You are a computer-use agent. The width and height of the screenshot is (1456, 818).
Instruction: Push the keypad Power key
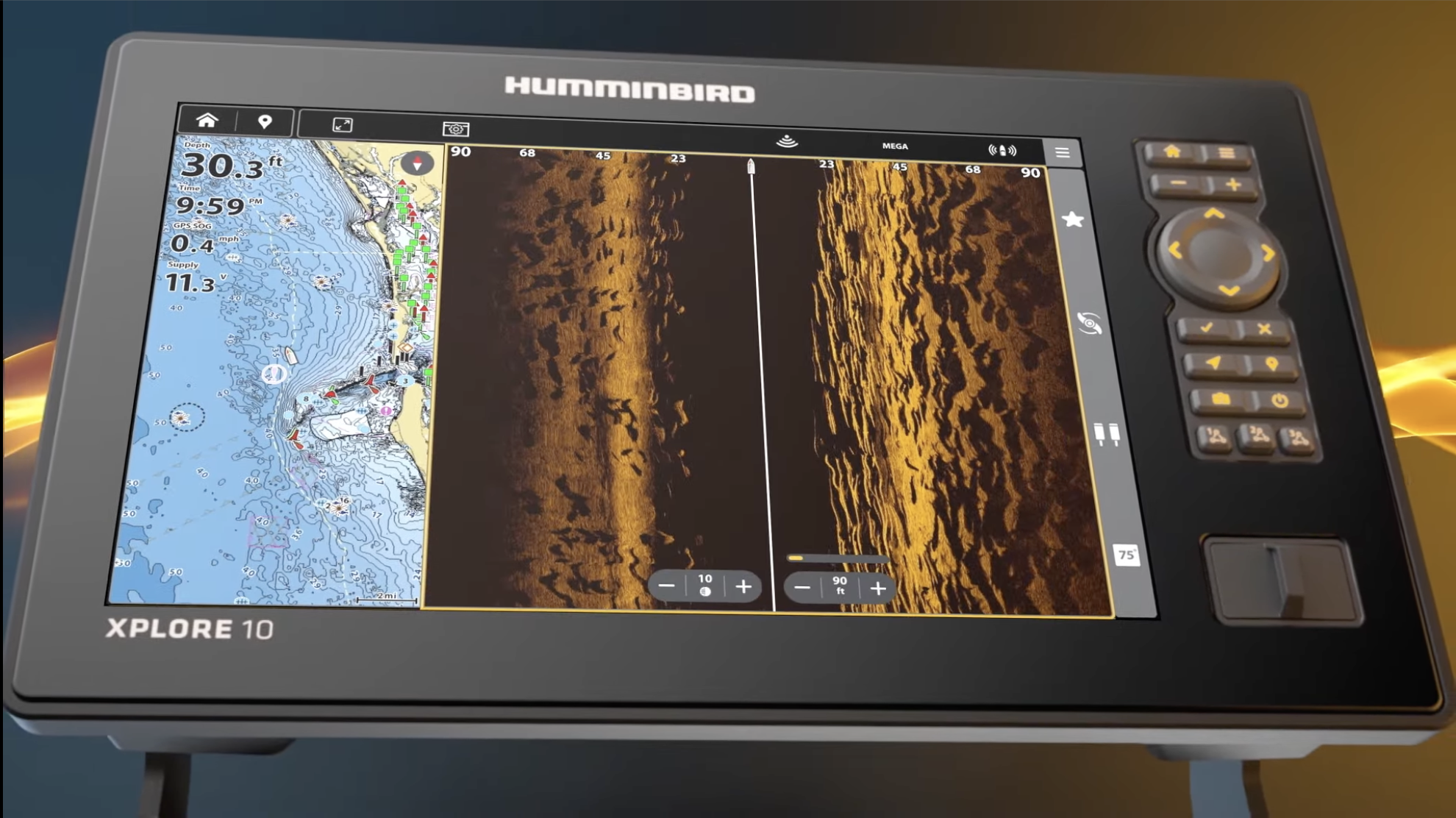tap(1280, 401)
